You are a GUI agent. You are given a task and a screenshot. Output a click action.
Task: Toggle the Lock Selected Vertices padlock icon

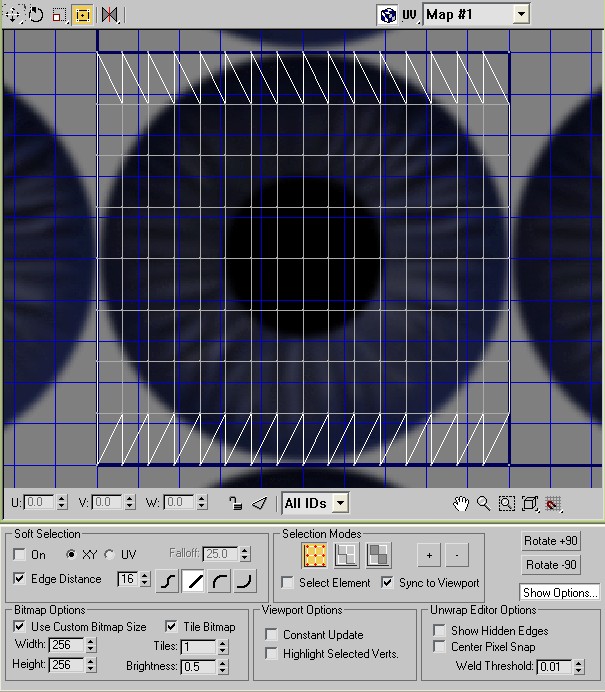tap(235, 503)
